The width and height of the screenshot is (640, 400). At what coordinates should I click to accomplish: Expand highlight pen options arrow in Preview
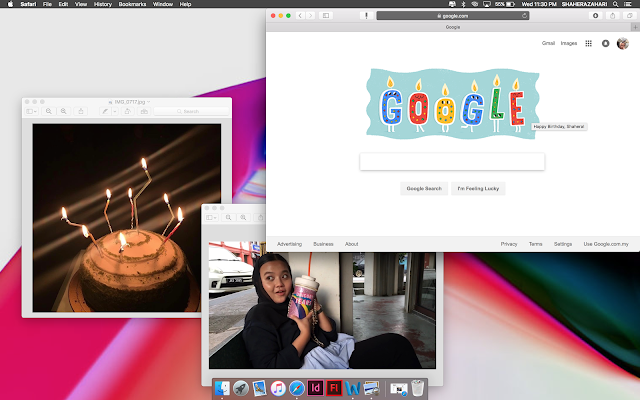coord(115,111)
